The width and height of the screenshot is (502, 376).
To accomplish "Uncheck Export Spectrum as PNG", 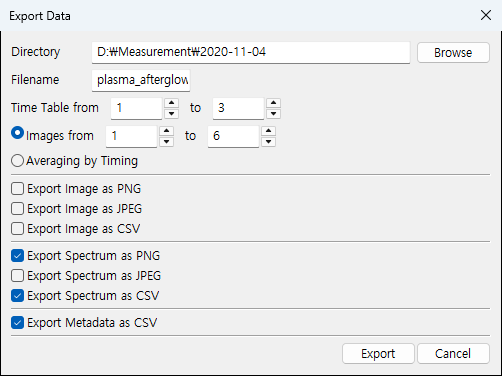I will (17, 256).
